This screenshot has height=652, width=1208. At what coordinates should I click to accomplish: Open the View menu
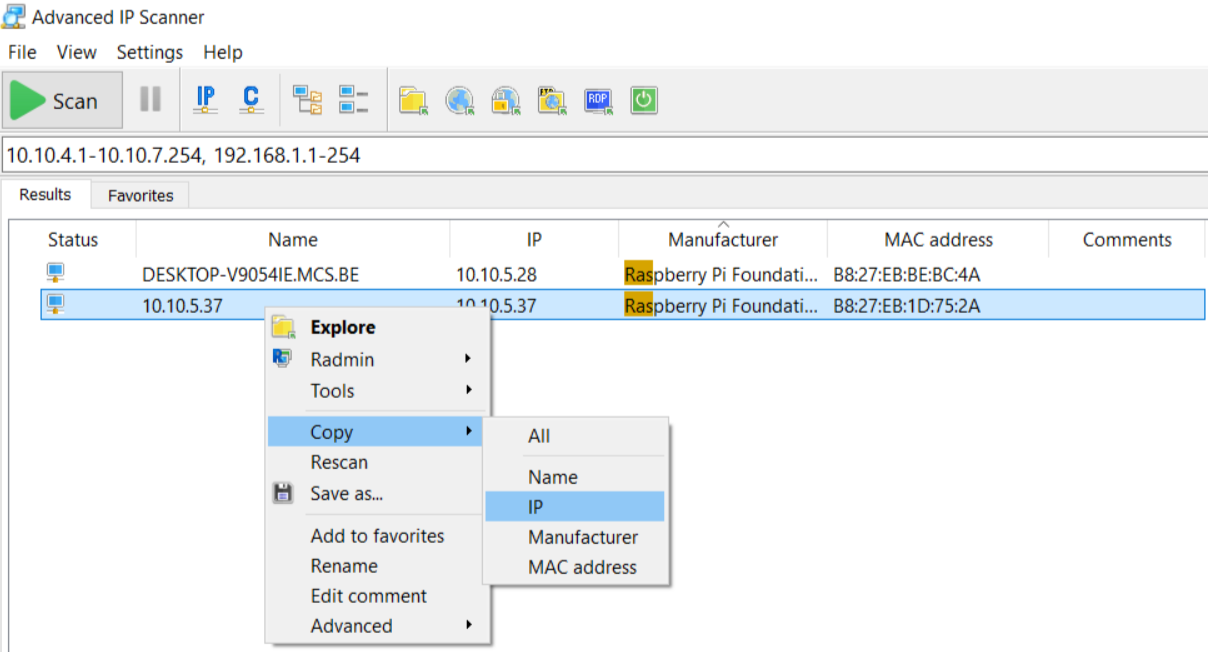coord(77,52)
